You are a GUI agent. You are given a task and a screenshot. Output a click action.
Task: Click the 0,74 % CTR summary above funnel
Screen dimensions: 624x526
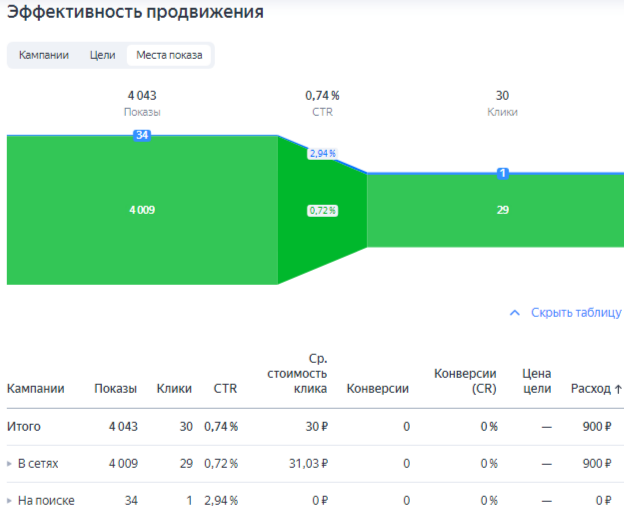point(322,103)
